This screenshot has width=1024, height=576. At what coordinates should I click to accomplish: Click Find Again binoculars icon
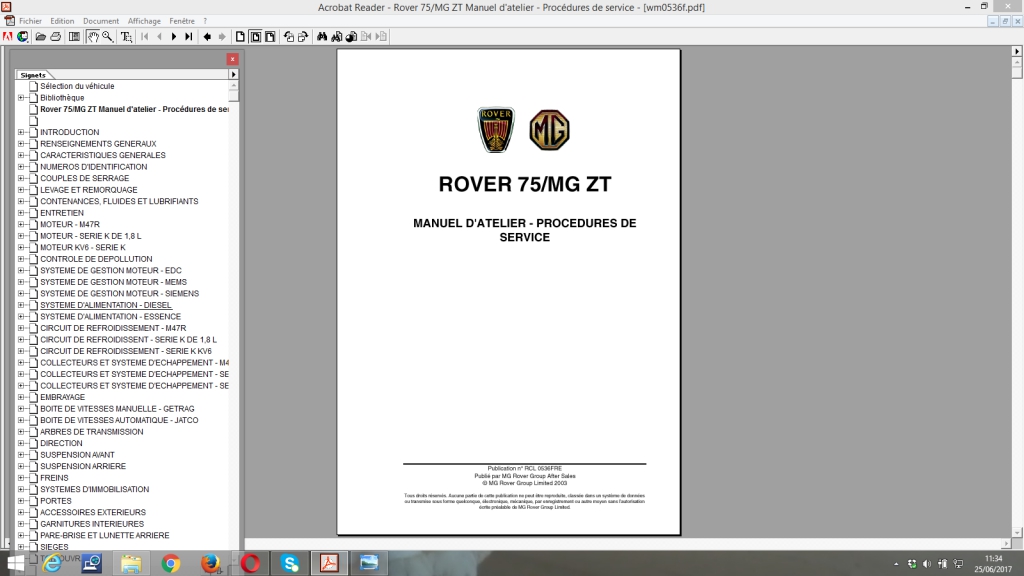click(x=336, y=37)
